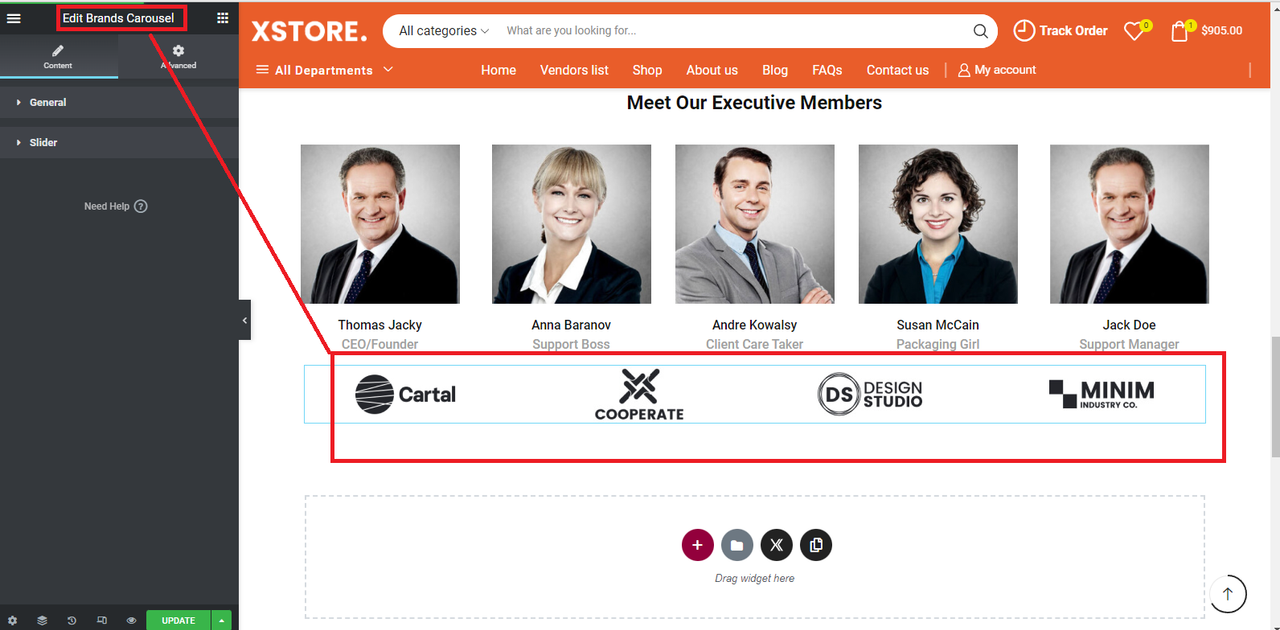Open the All categories dropdown
1280x630 pixels.
(x=444, y=31)
